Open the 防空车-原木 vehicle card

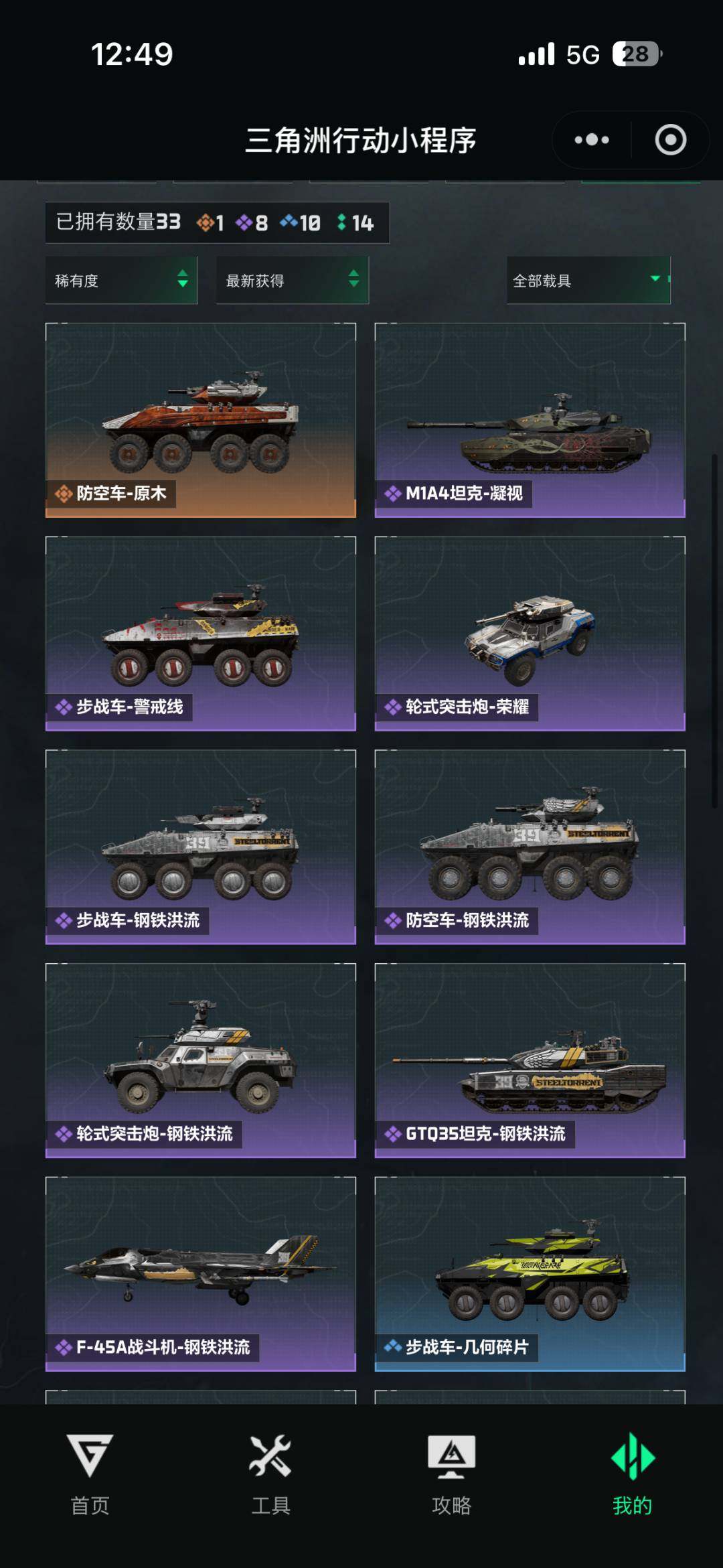click(201, 420)
